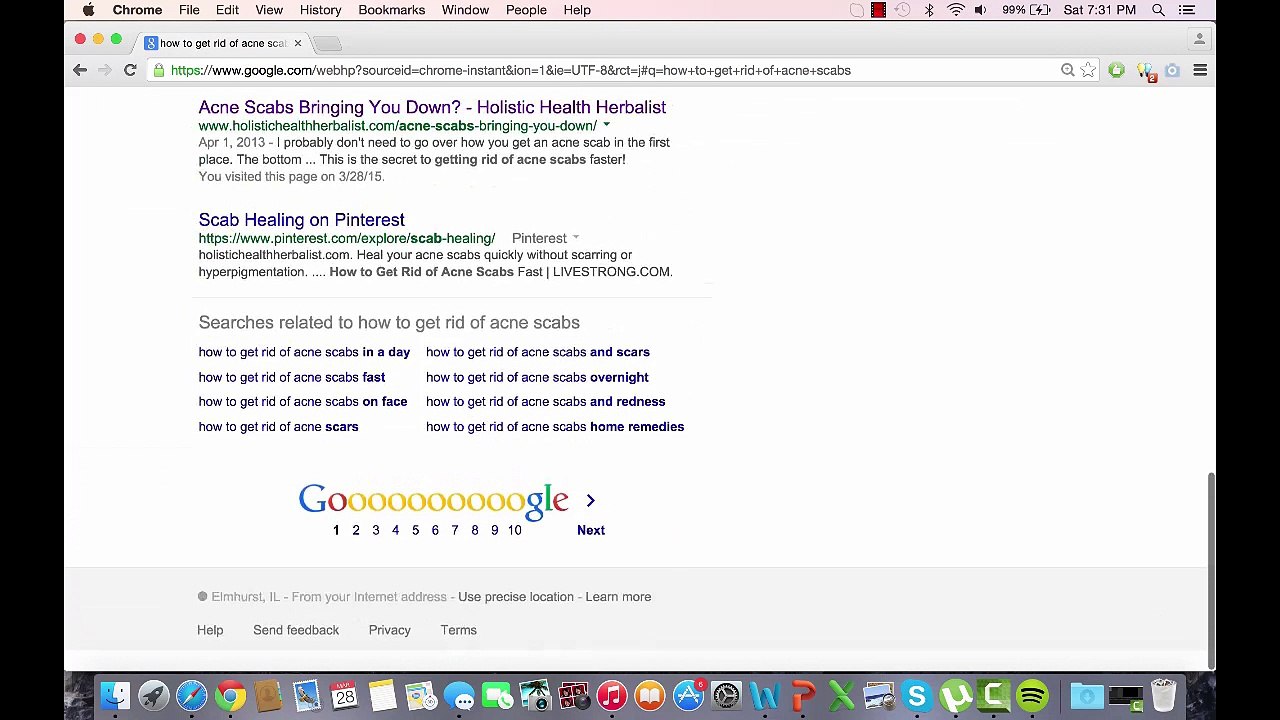Open the History menu
1280x720 pixels.
coord(320,10)
